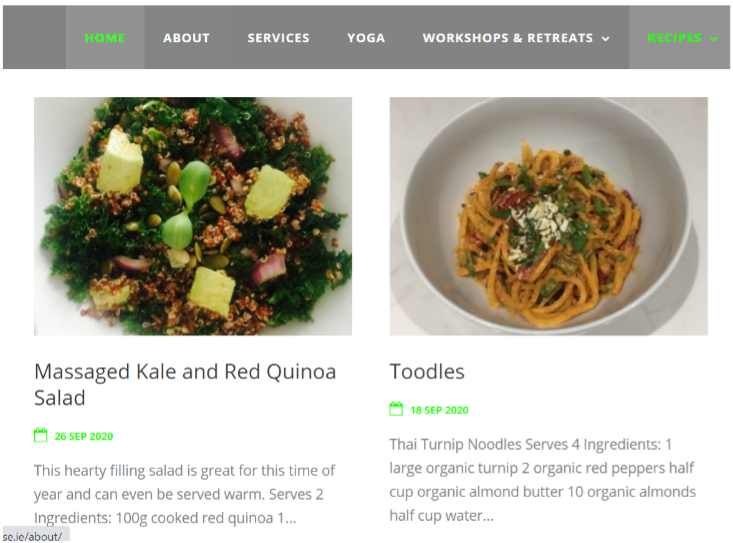Open the Massaged Kale and Red Quinoa Salad title
This screenshot has width=733, height=543.
click(185, 384)
